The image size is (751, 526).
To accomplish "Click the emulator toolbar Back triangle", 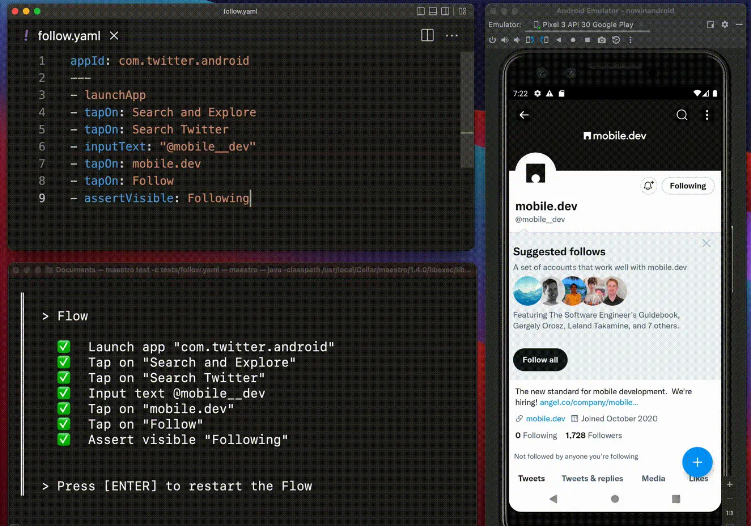I will coord(559,40).
